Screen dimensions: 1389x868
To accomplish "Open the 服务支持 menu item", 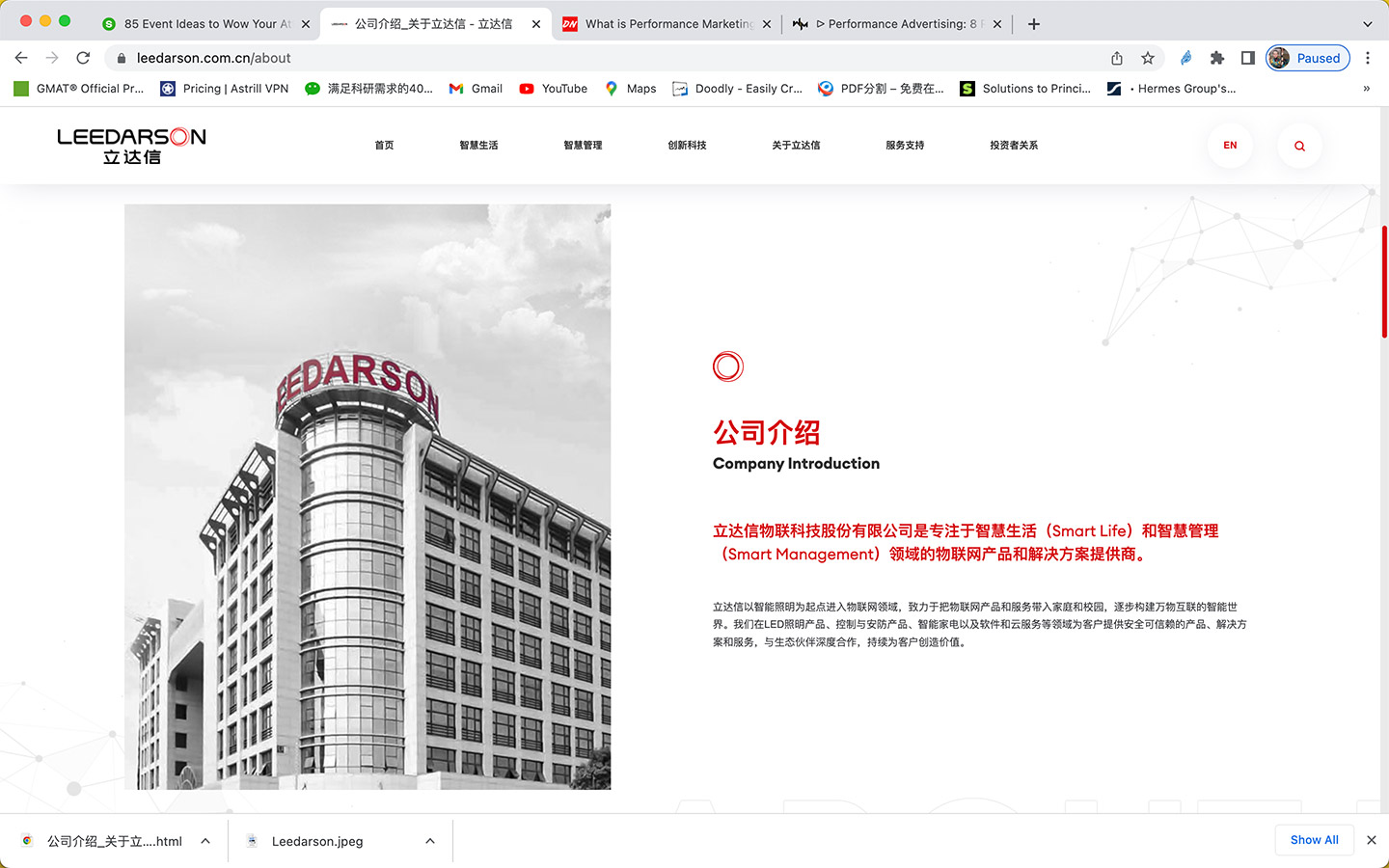I will (x=905, y=146).
